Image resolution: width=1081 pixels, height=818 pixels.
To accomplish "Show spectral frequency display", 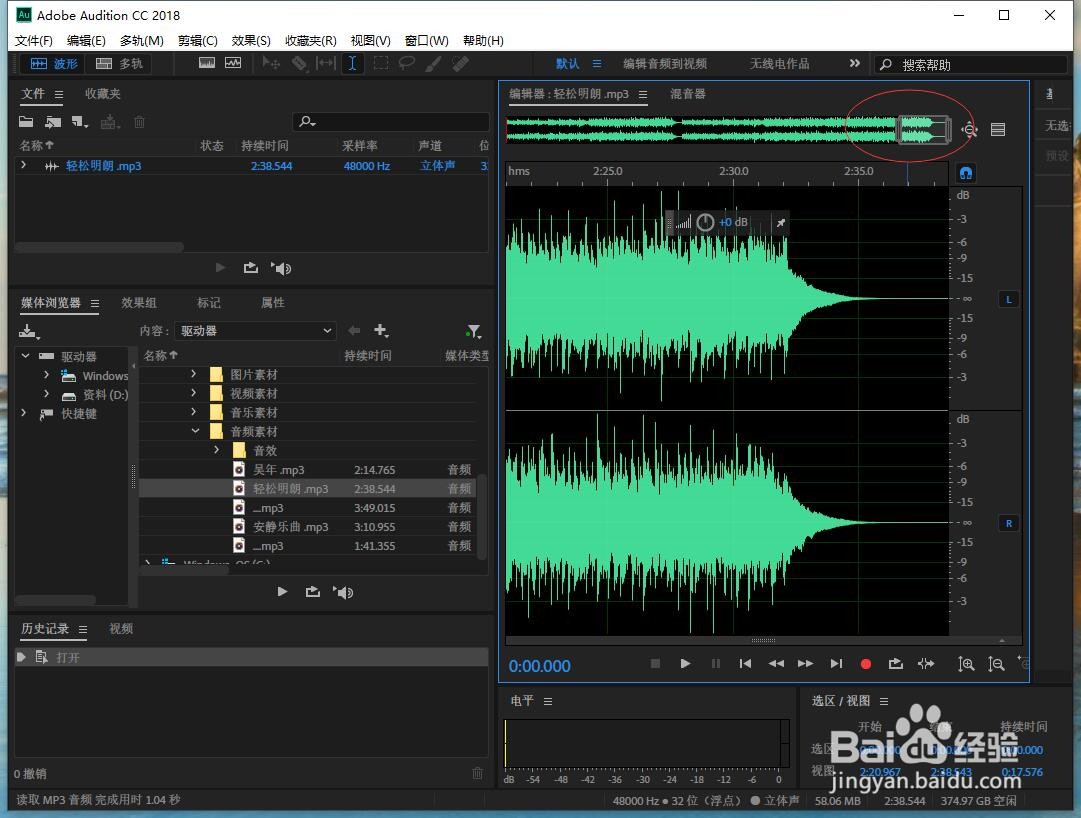I will pos(207,63).
